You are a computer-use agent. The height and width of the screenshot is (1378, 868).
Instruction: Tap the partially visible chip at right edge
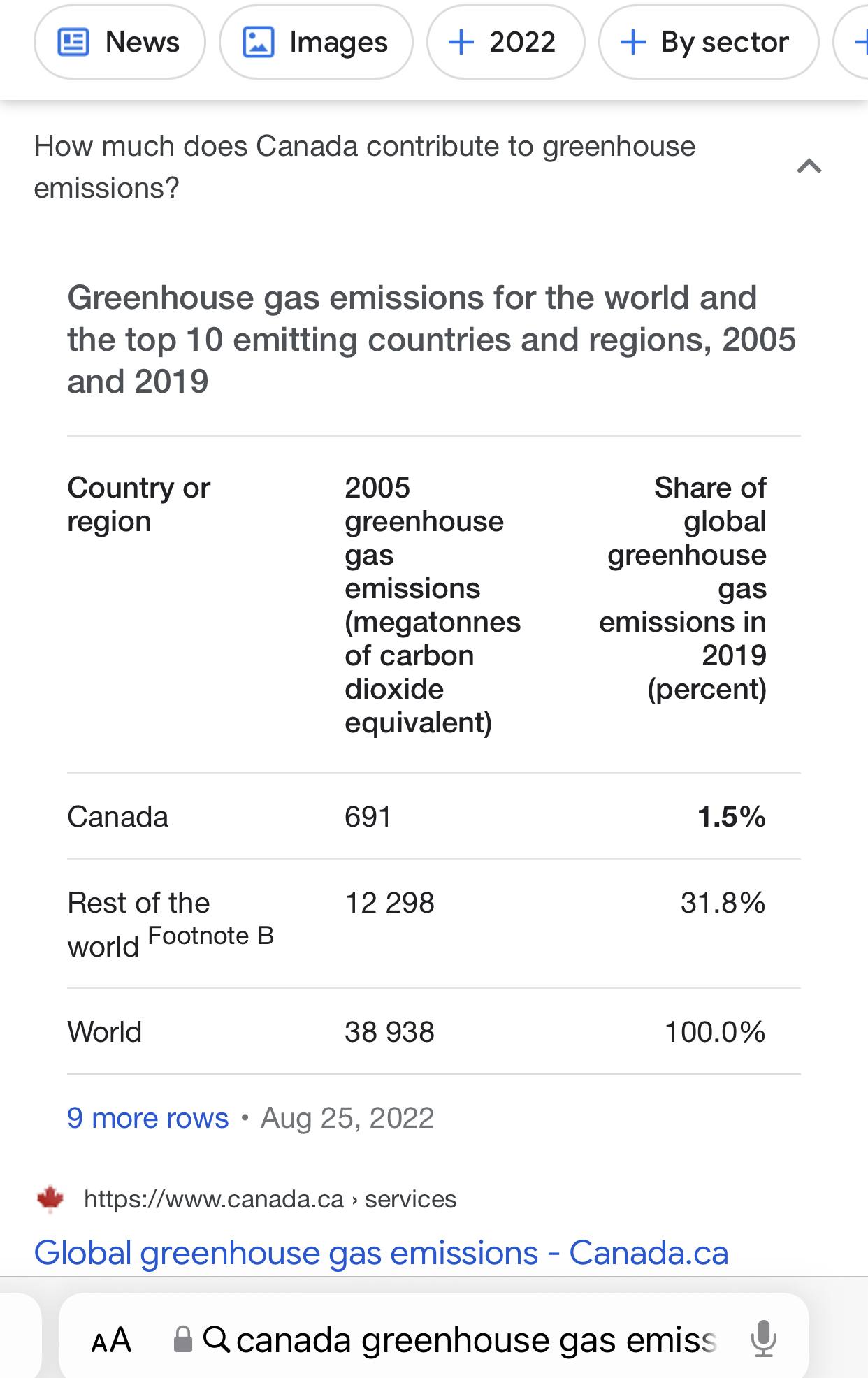coord(851,43)
